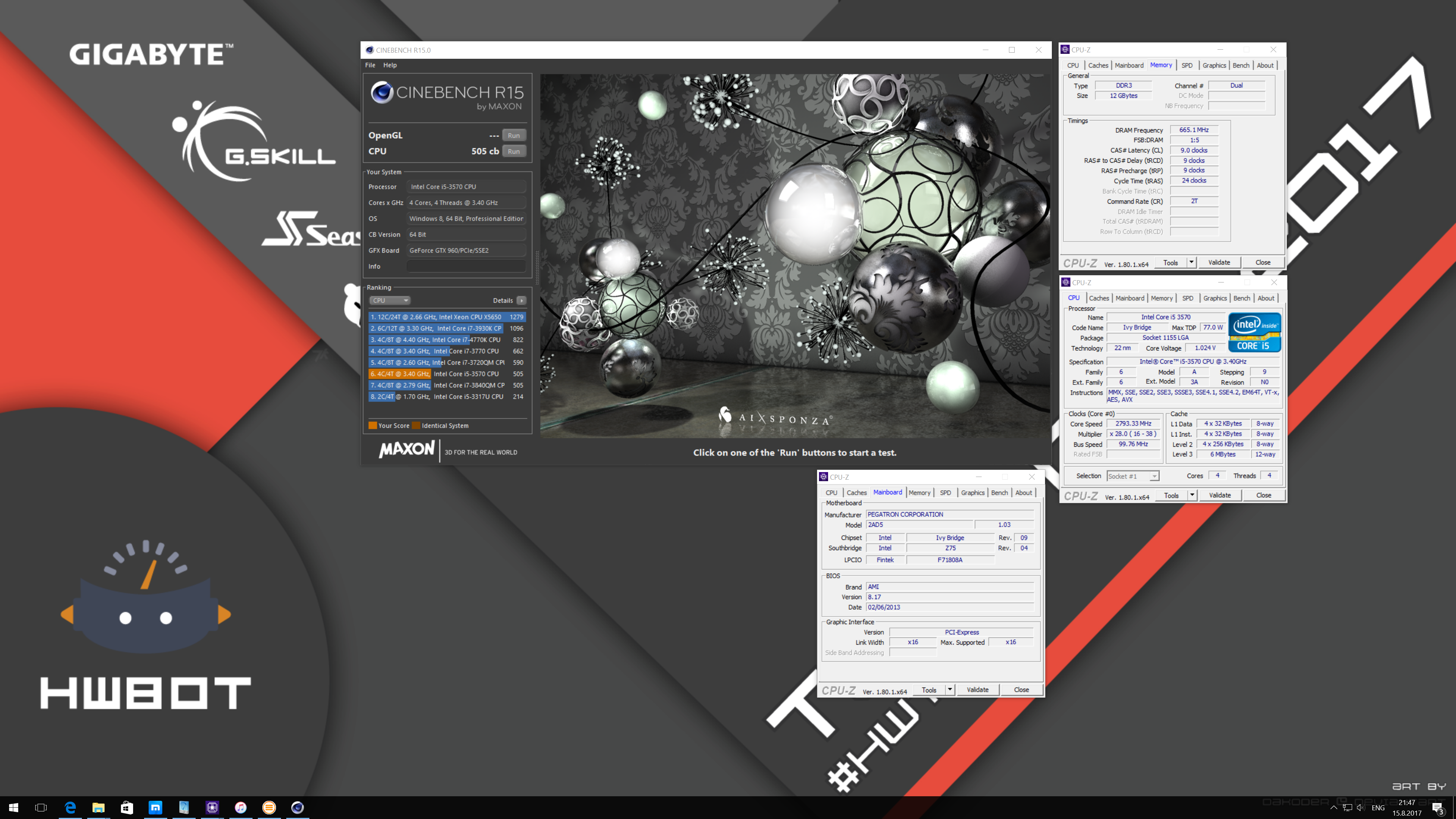The height and width of the screenshot is (819, 1456).
Task: Switch to SPD tab in Memory window
Action: [x=1187, y=66]
